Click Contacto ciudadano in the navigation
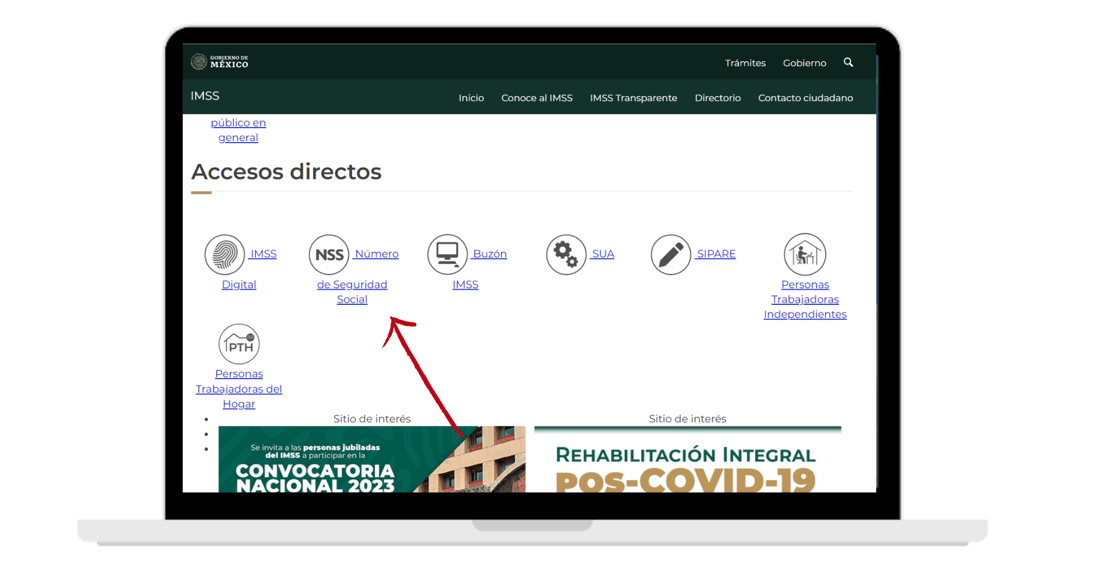The image size is (1100, 585). (x=804, y=97)
